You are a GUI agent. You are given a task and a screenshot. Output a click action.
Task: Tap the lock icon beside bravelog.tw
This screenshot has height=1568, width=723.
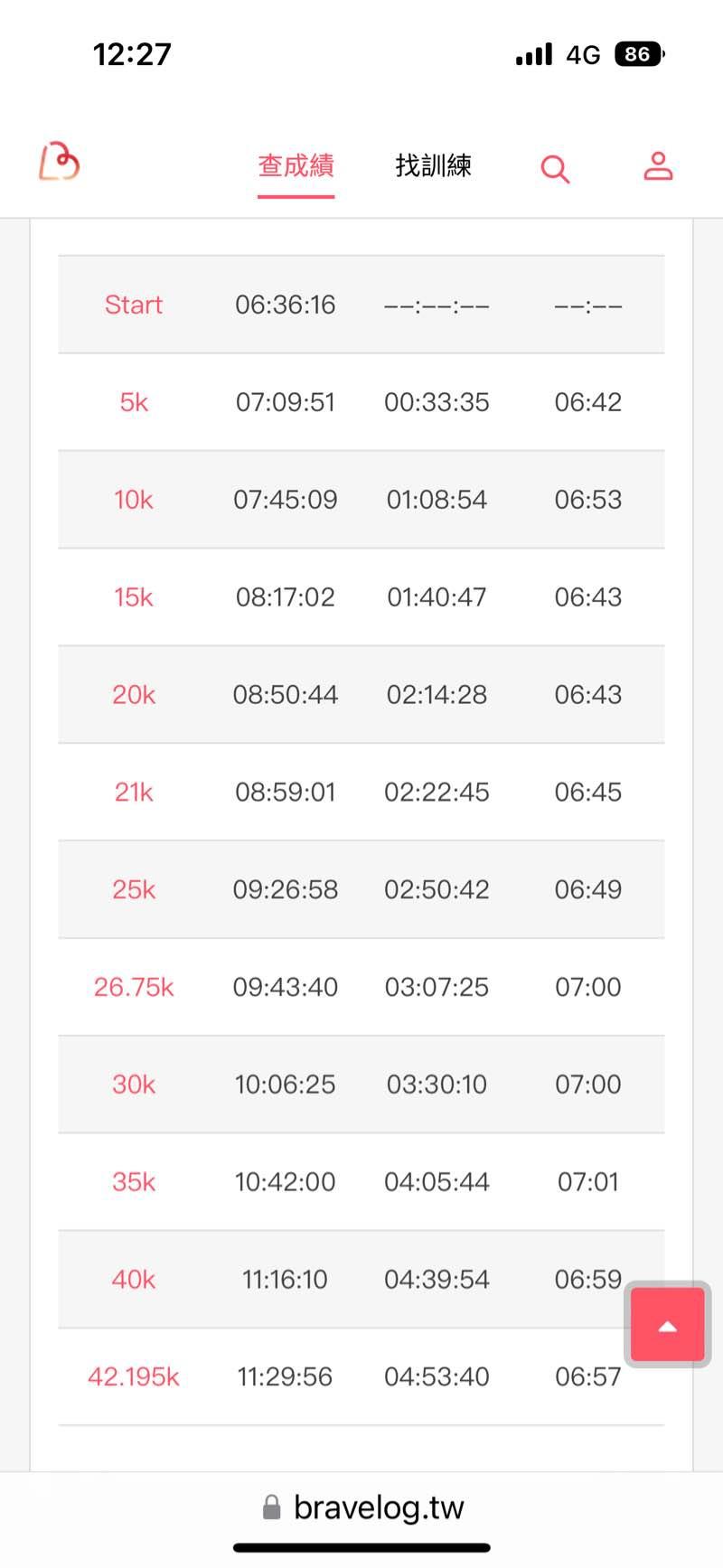(271, 1507)
